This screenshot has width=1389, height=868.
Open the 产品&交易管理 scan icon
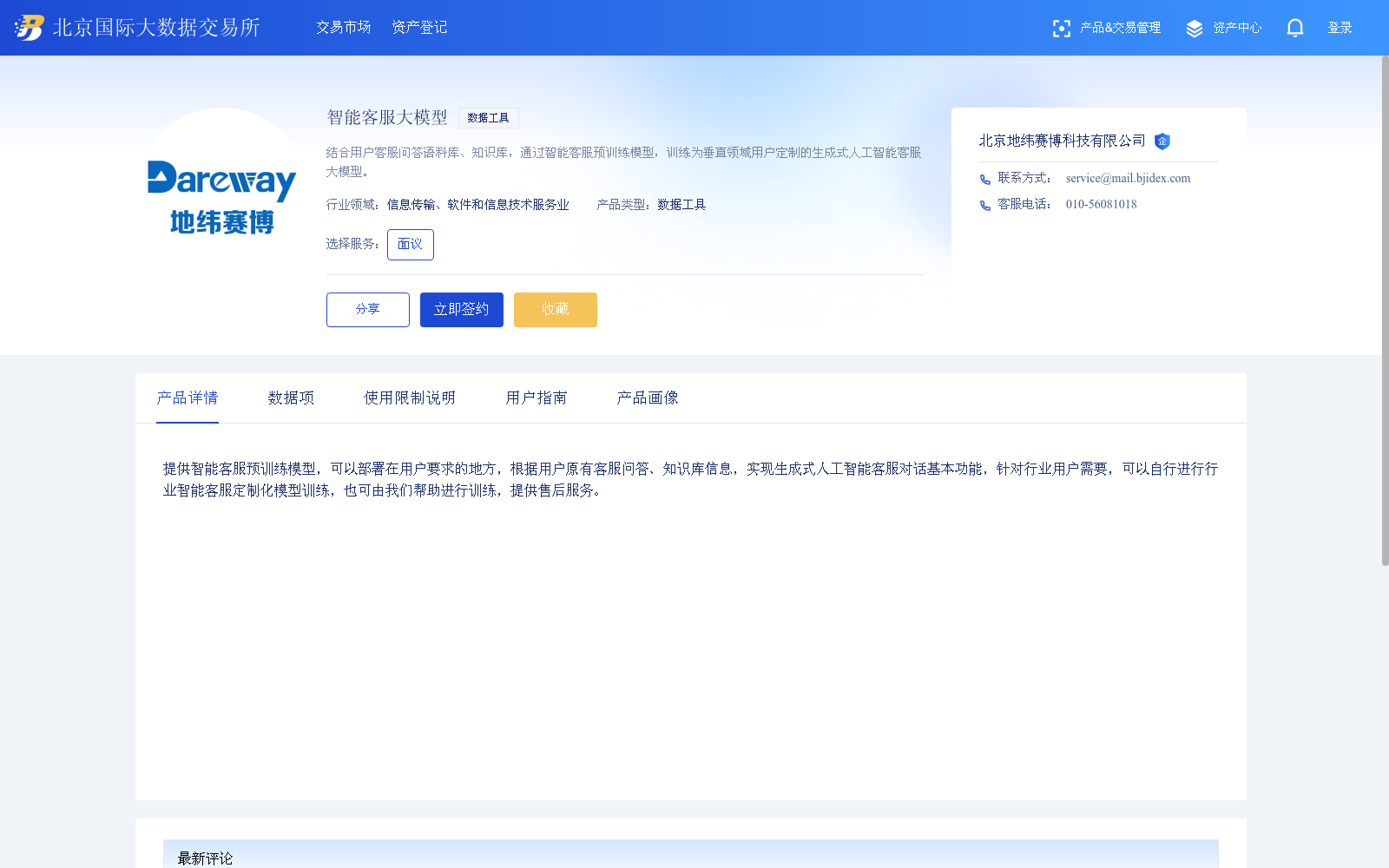coord(1061,29)
